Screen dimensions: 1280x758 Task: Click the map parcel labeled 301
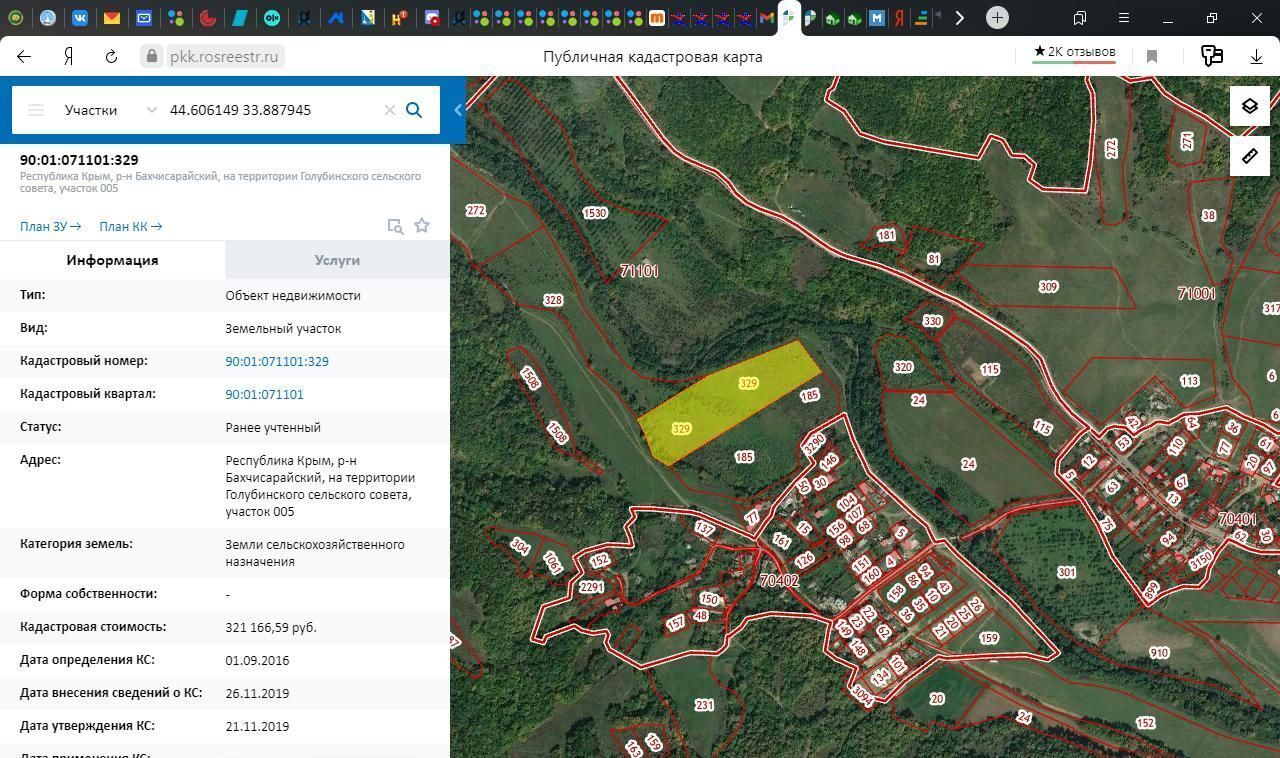tap(1066, 573)
